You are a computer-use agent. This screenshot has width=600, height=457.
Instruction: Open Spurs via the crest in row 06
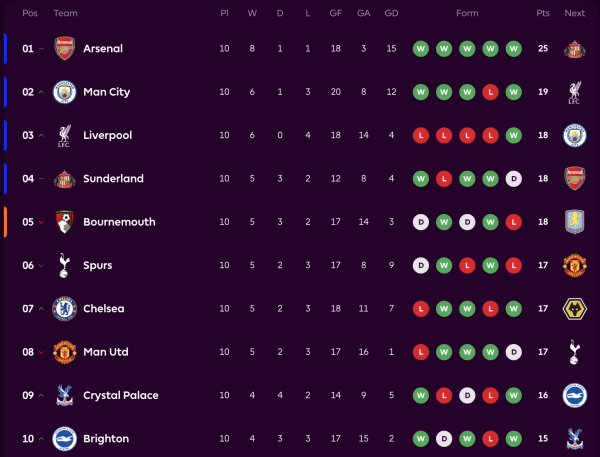(x=65, y=266)
